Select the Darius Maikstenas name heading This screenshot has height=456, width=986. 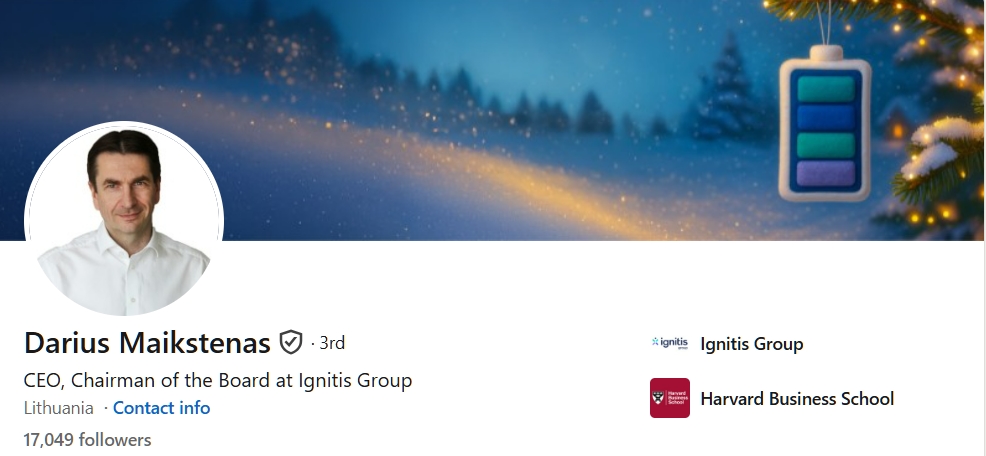[147, 343]
